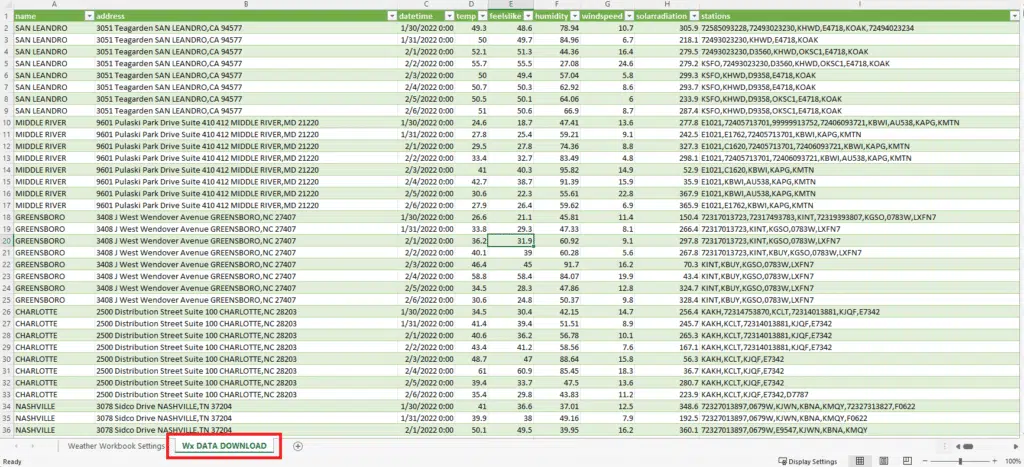Viewport: 1024px width, 467px height.
Task: Switch to Page Break Preview view
Action: click(x=907, y=461)
